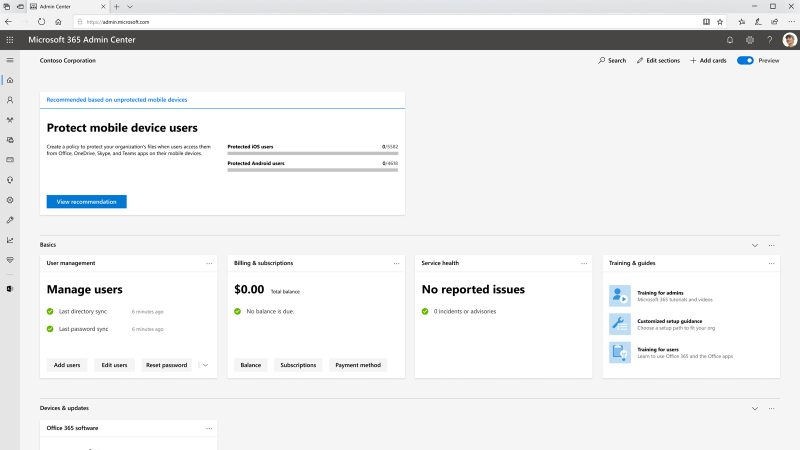Click Payment method button

[x=358, y=365]
